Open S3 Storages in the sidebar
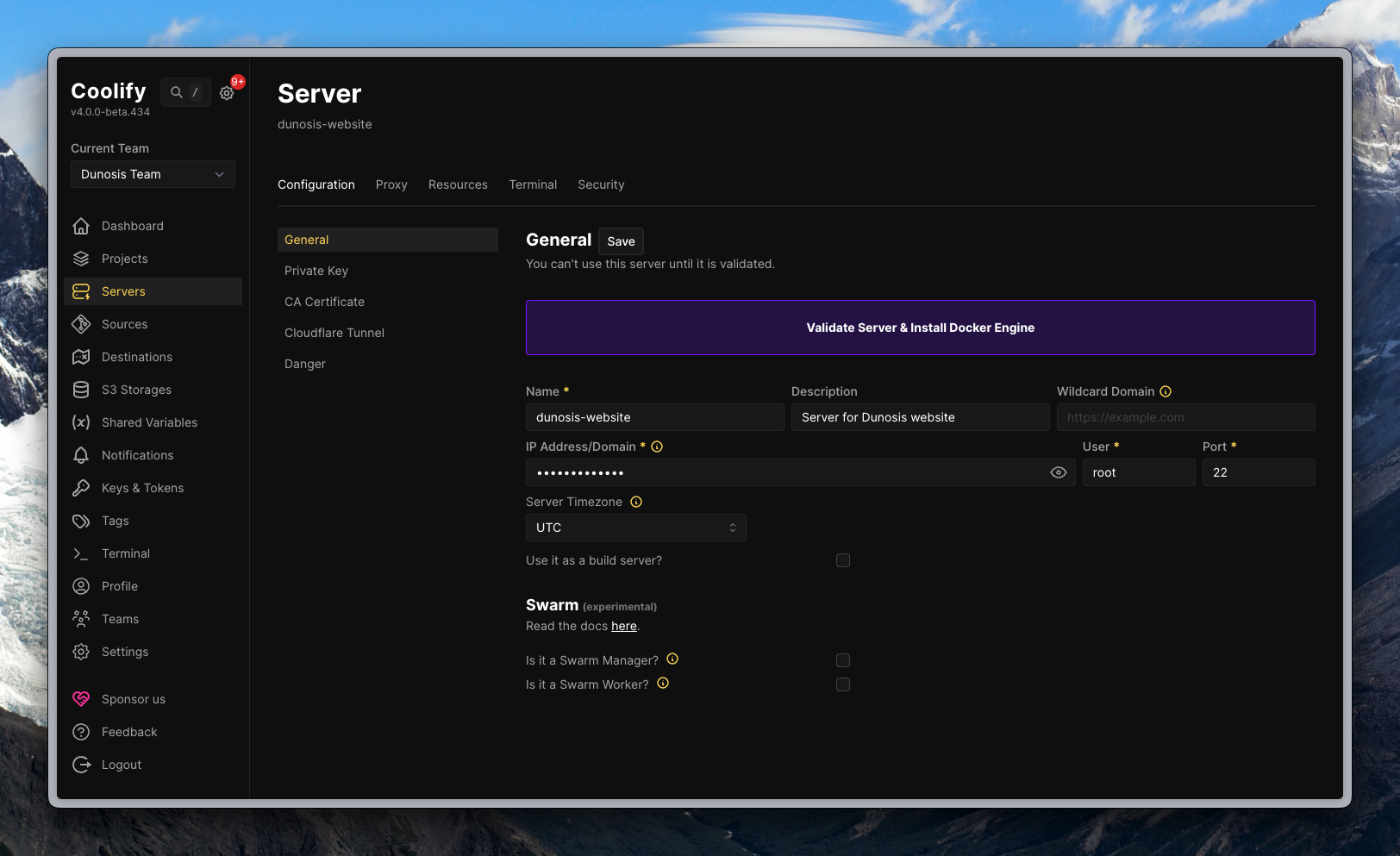 click(134, 390)
